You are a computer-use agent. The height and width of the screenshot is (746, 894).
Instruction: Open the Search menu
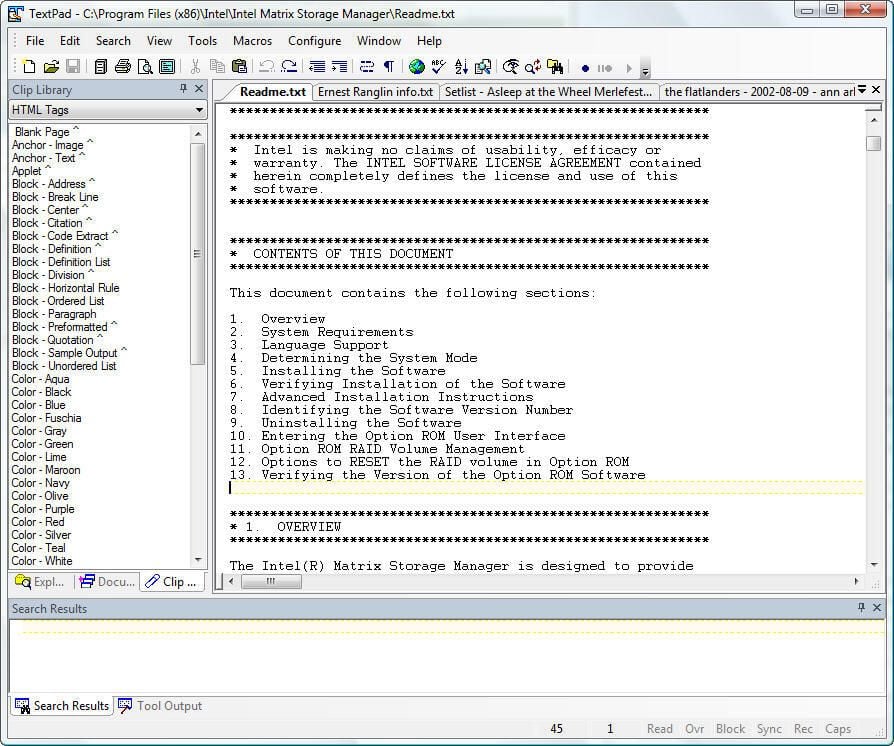pyautogui.click(x=113, y=41)
